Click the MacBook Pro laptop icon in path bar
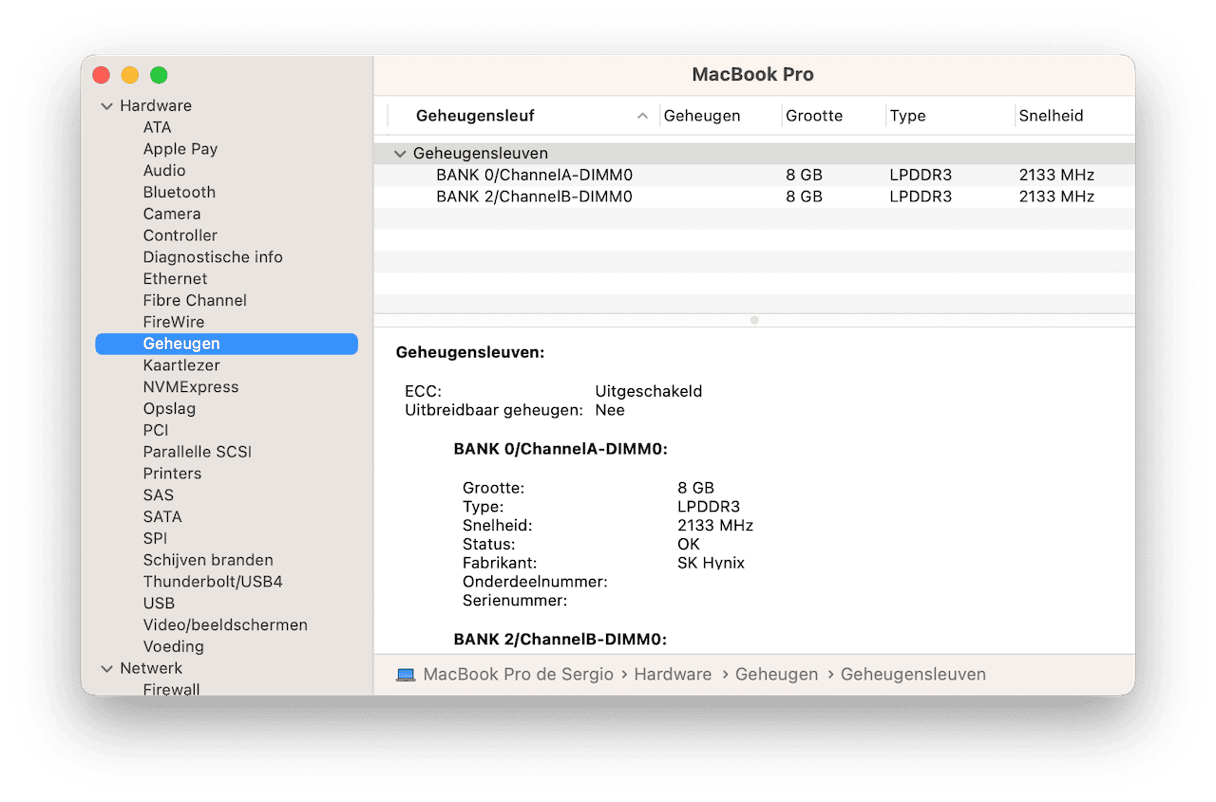This screenshot has height=802, width=1216. [405, 675]
